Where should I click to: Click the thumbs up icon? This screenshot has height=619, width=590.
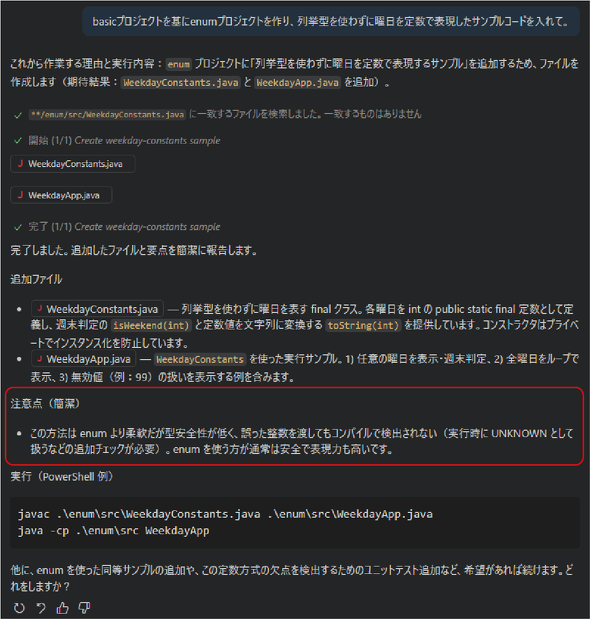pyautogui.click(x=62, y=608)
